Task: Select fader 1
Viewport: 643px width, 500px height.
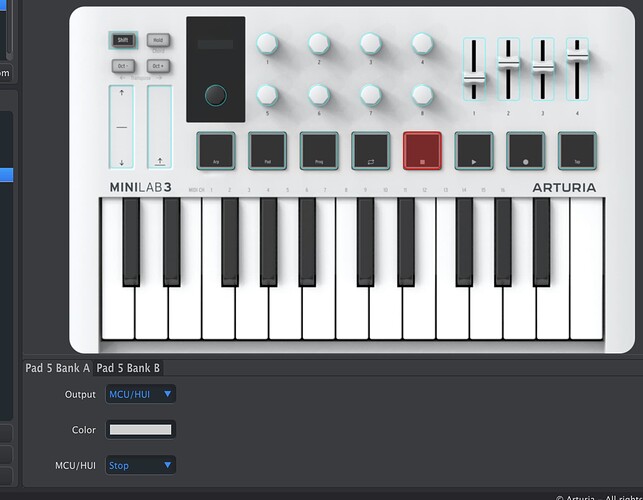Action: click(x=474, y=69)
